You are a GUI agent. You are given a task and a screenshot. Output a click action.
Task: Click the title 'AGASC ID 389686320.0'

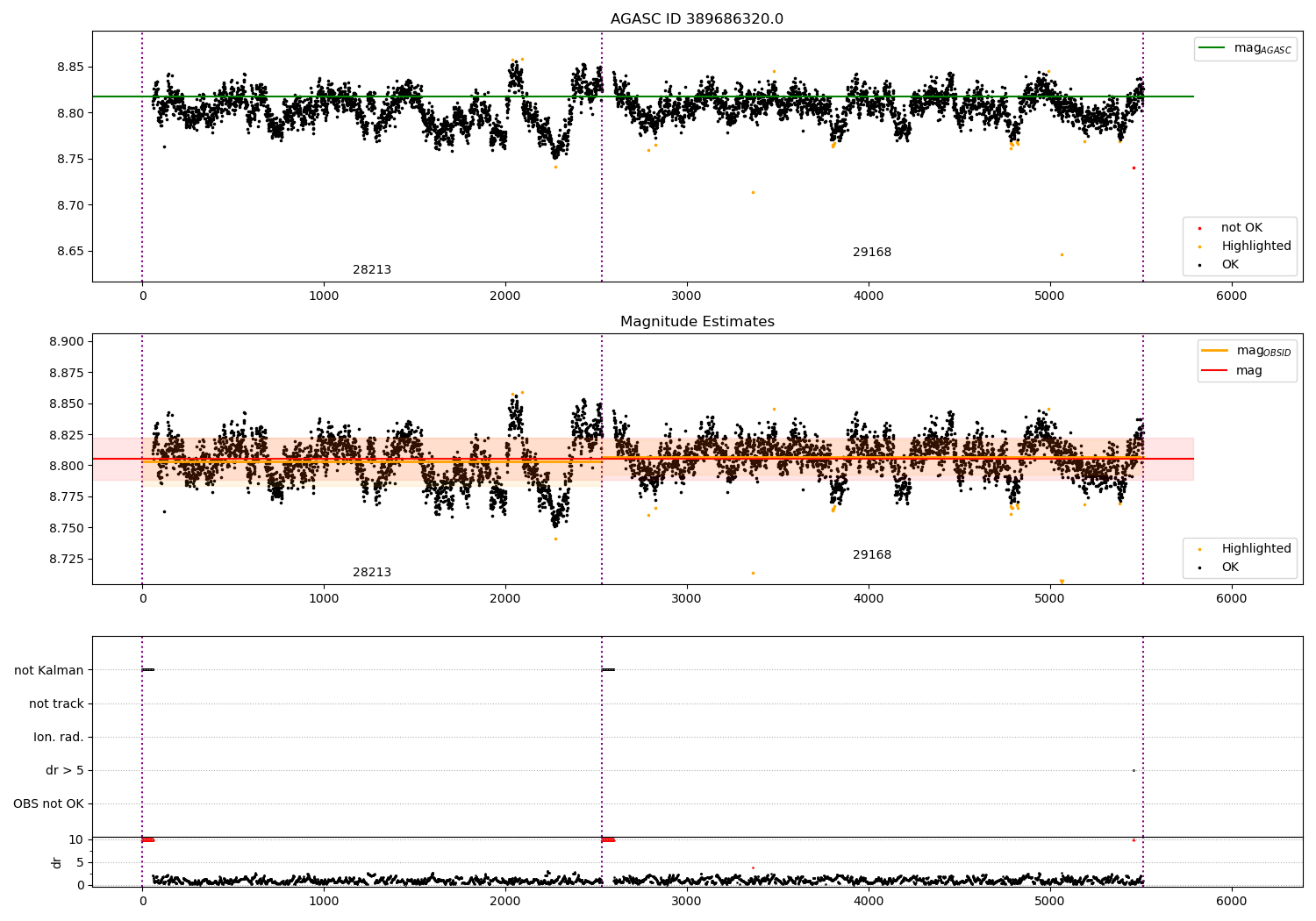click(x=697, y=19)
